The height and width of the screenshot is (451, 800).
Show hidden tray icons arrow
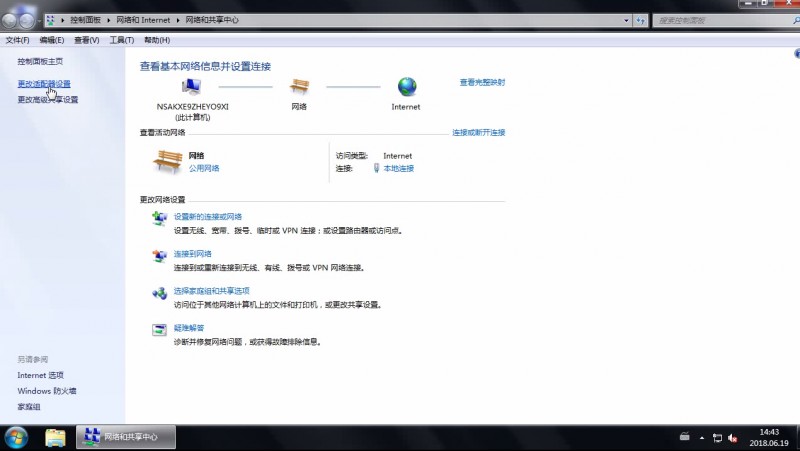pyautogui.click(x=702, y=438)
